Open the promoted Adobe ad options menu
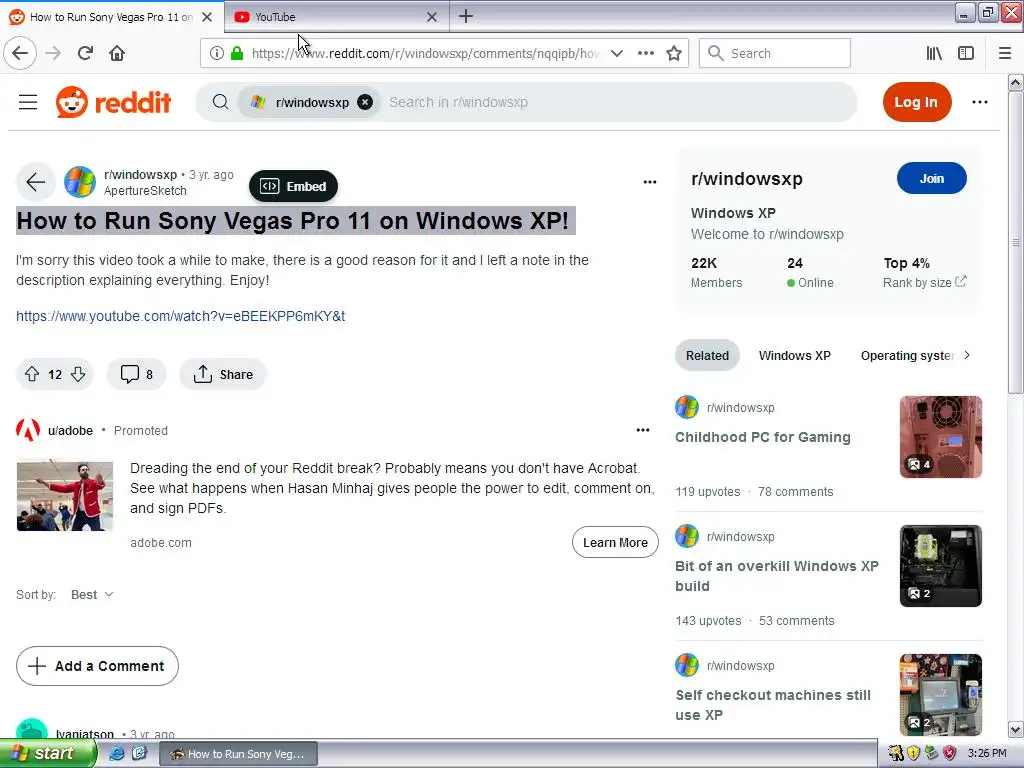 (643, 430)
